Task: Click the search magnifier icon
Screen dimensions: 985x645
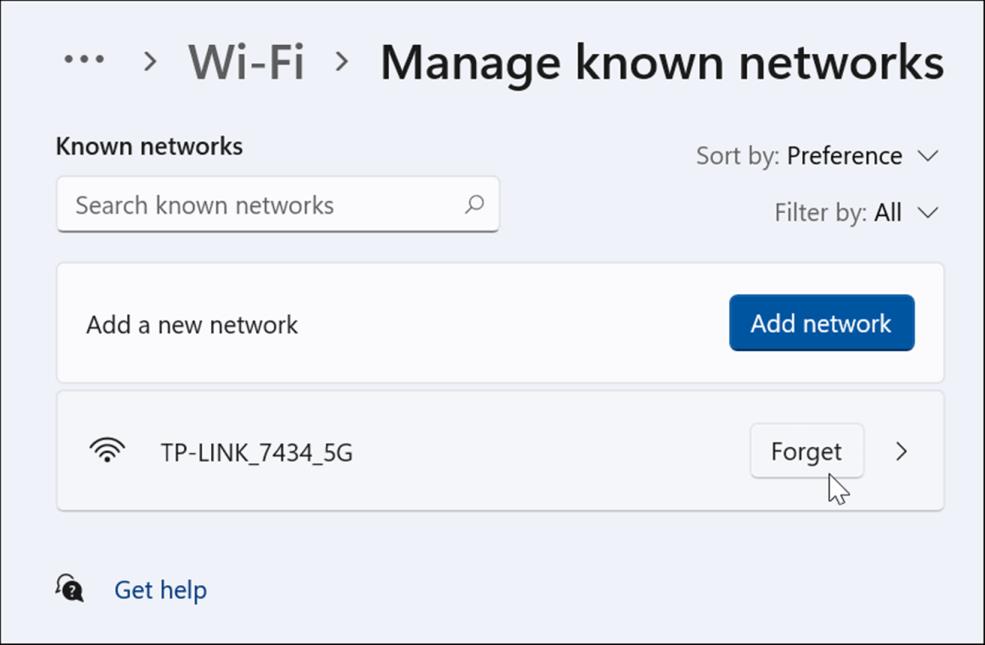Action: pos(474,204)
